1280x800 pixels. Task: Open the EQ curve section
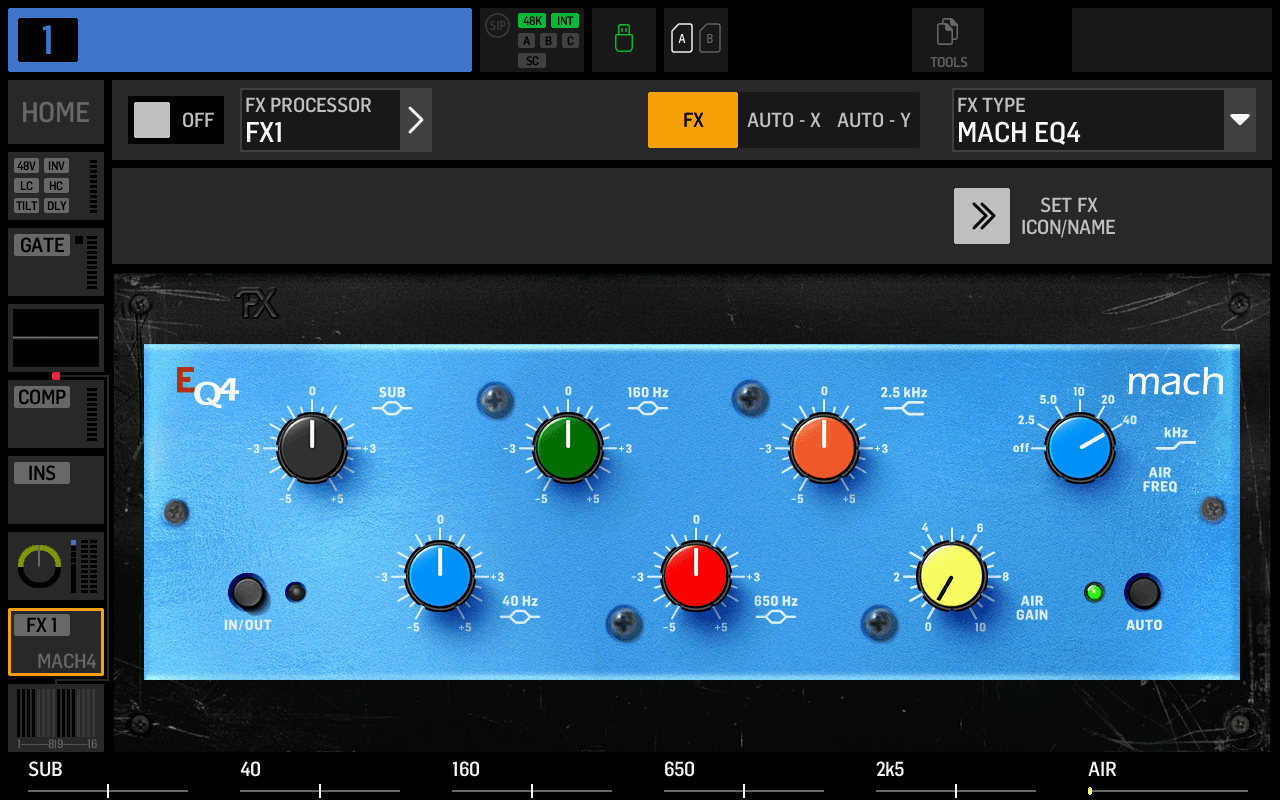[56, 338]
